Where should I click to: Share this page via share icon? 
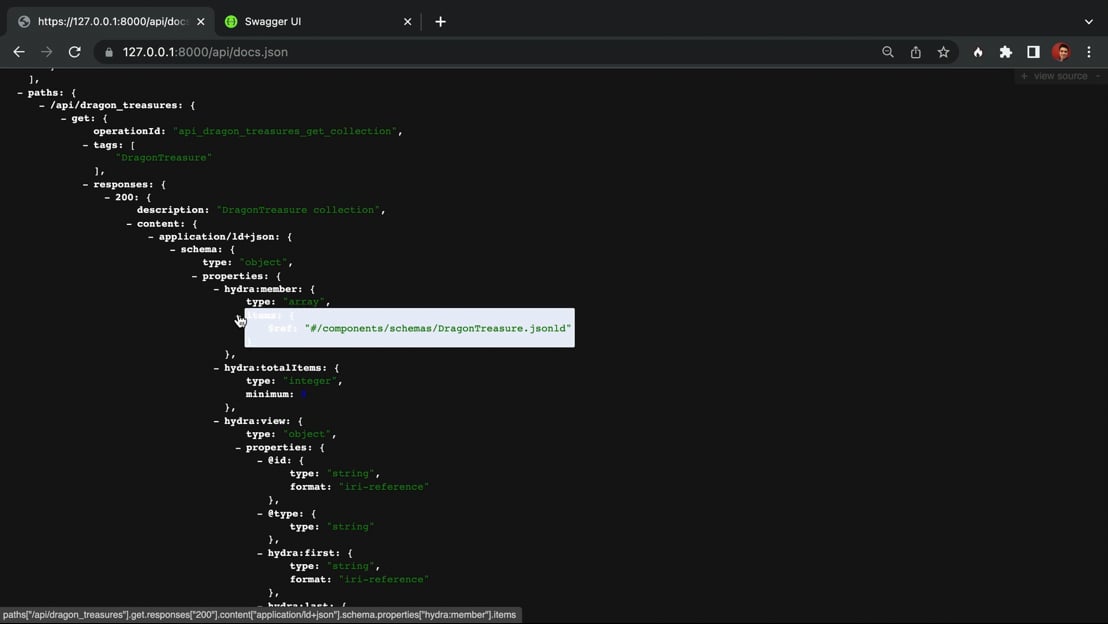[x=916, y=52]
